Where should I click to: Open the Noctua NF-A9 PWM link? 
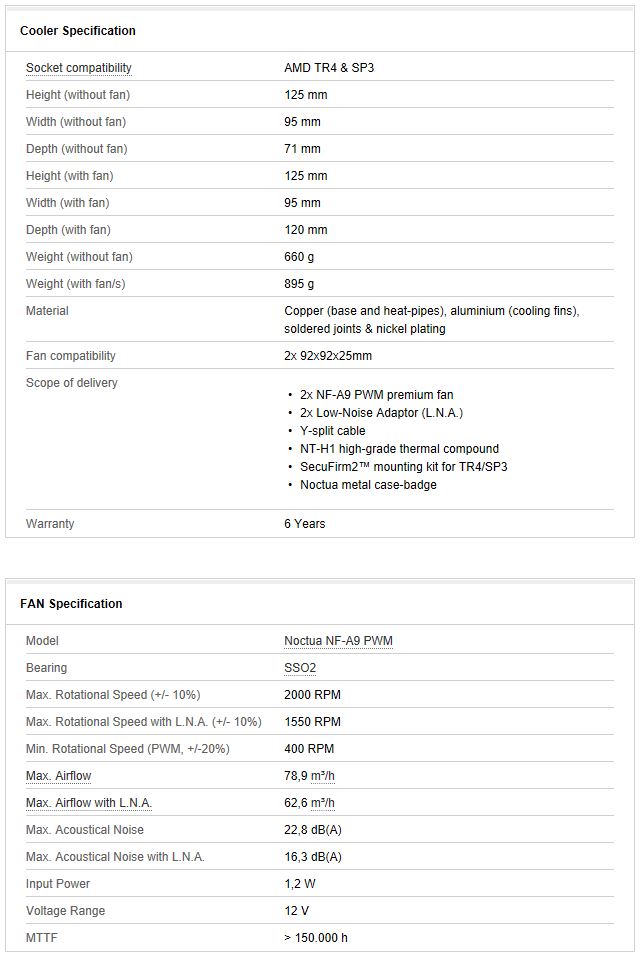[338, 641]
